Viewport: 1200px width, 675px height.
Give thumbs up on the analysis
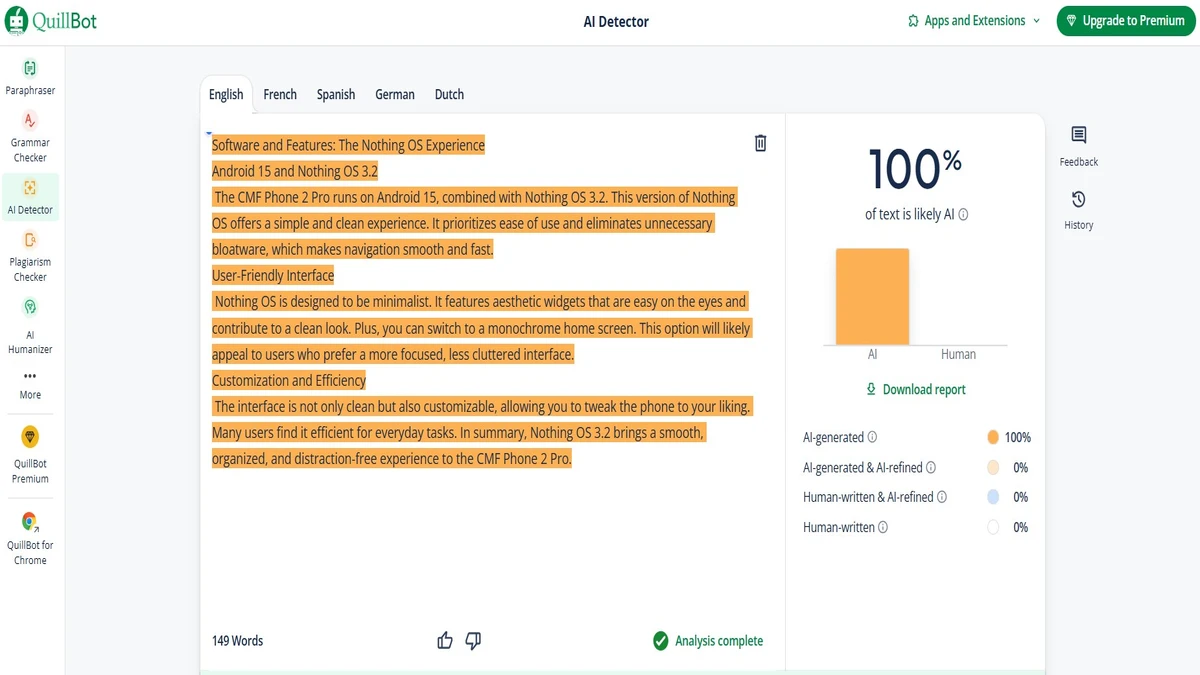point(445,641)
